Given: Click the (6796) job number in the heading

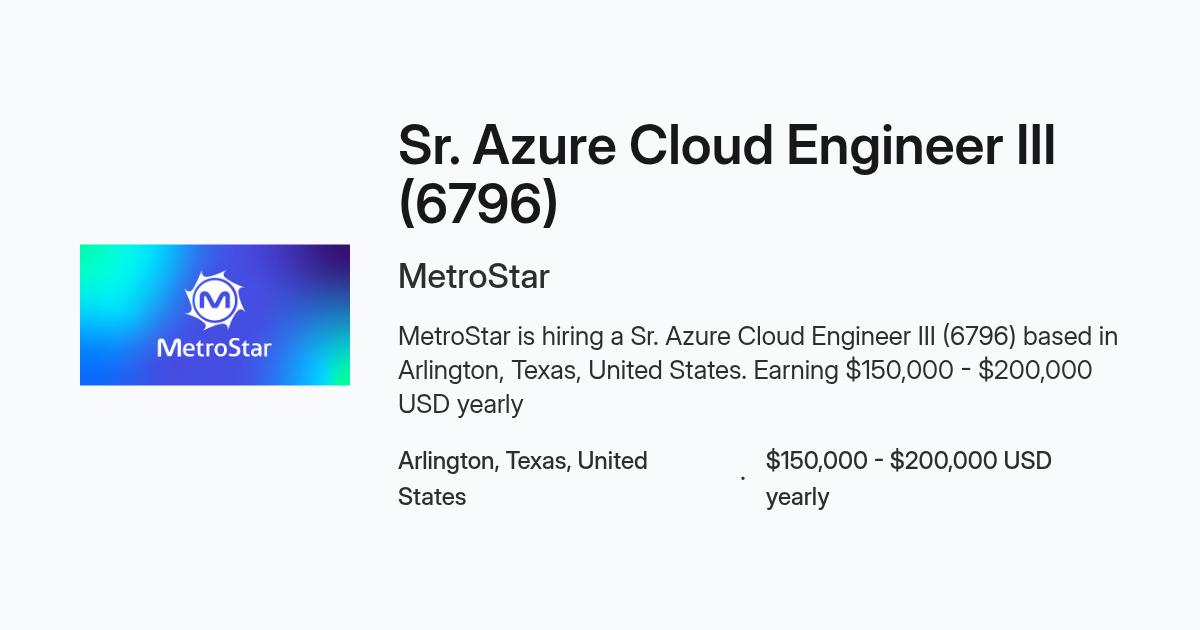Looking at the screenshot, I should click(x=478, y=202).
